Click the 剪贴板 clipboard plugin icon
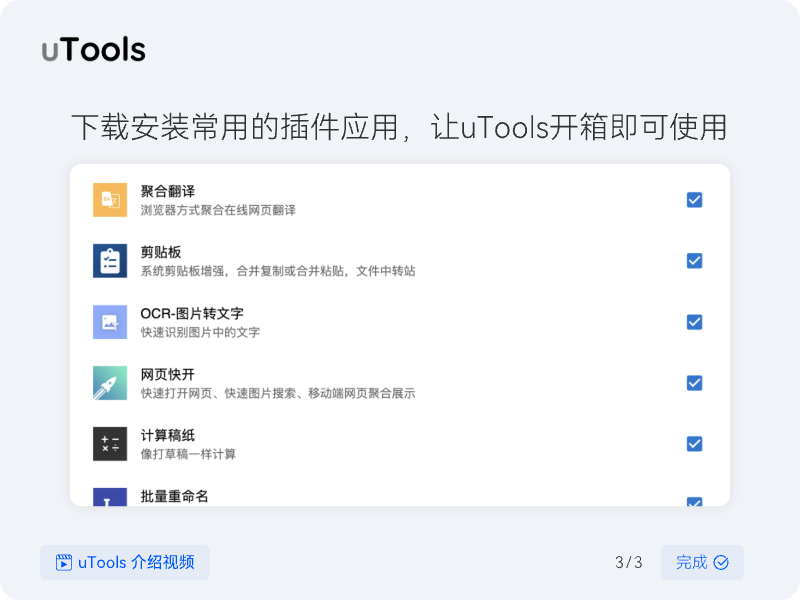 110,261
